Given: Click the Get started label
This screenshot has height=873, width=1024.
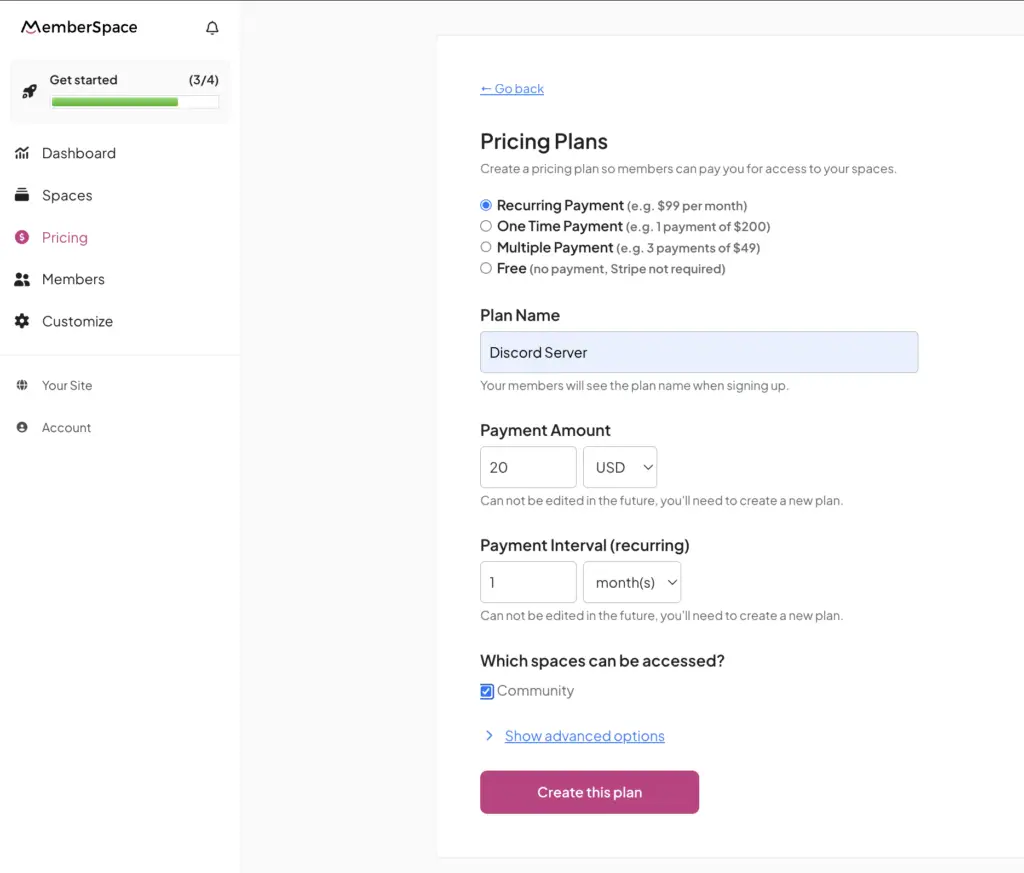Looking at the screenshot, I should (84, 80).
